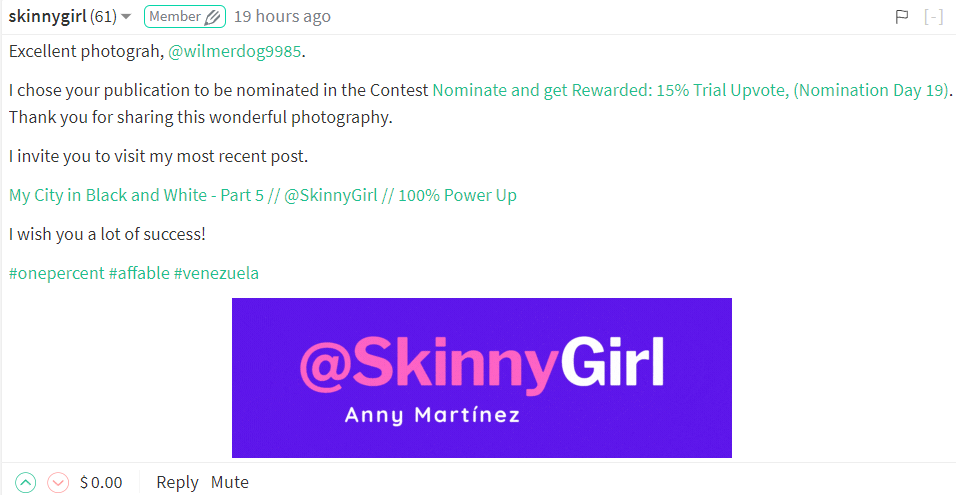Screen dimensions: 956x495
Task: Collapse the comment thread
Action: click(x=933, y=16)
